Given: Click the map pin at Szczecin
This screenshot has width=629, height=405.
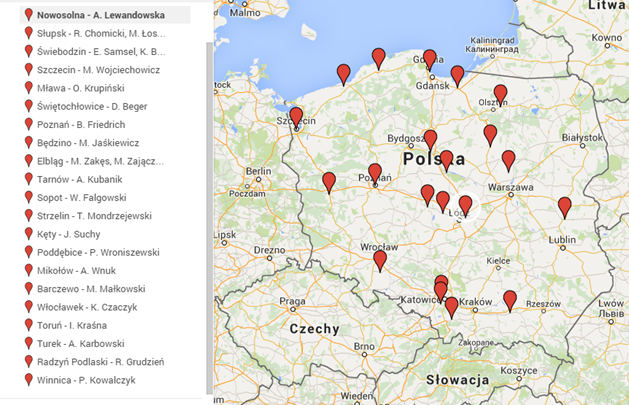Looking at the screenshot, I should coord(296,117).
